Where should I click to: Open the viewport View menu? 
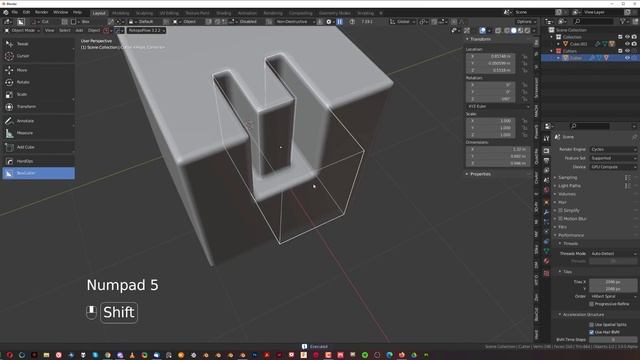click(x=49, y=30)
